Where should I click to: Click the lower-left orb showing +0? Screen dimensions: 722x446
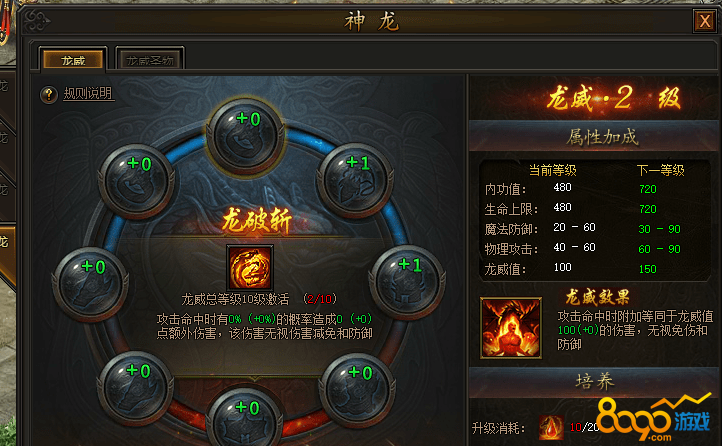pos(135,388)
